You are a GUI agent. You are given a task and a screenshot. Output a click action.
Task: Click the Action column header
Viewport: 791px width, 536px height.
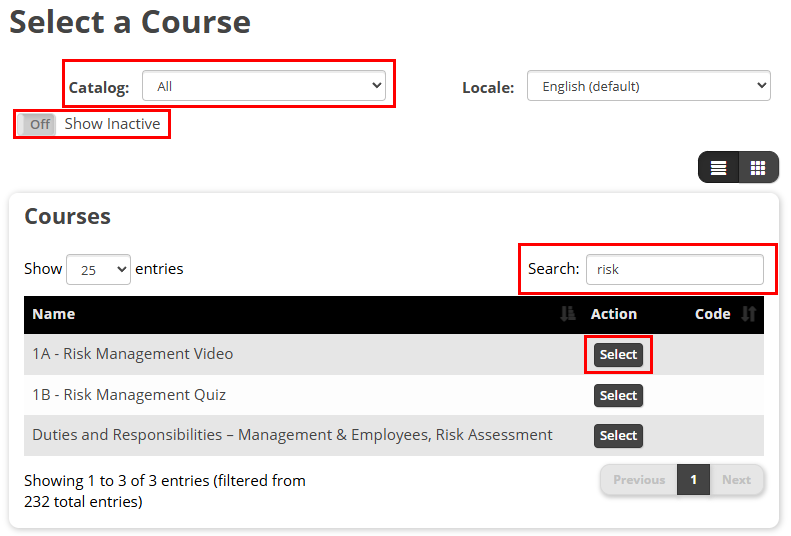pyautogui.click(x=613, y=314)
